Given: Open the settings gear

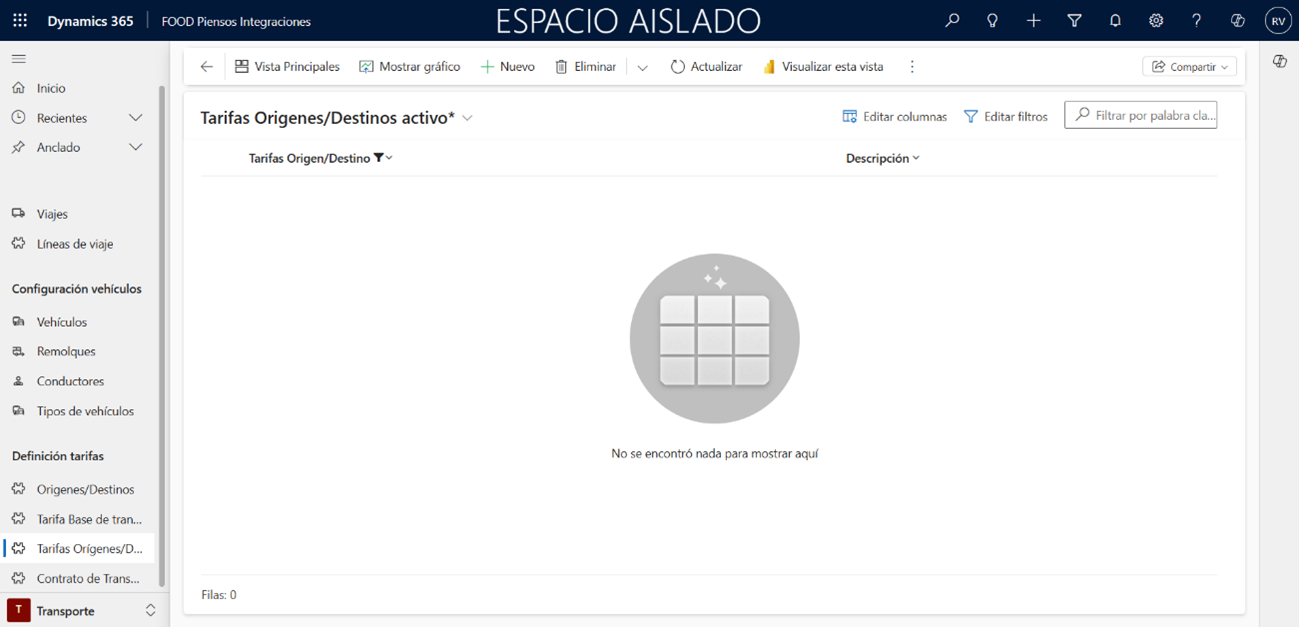Looking at the screenshot, I should [x=1156, y=21].
